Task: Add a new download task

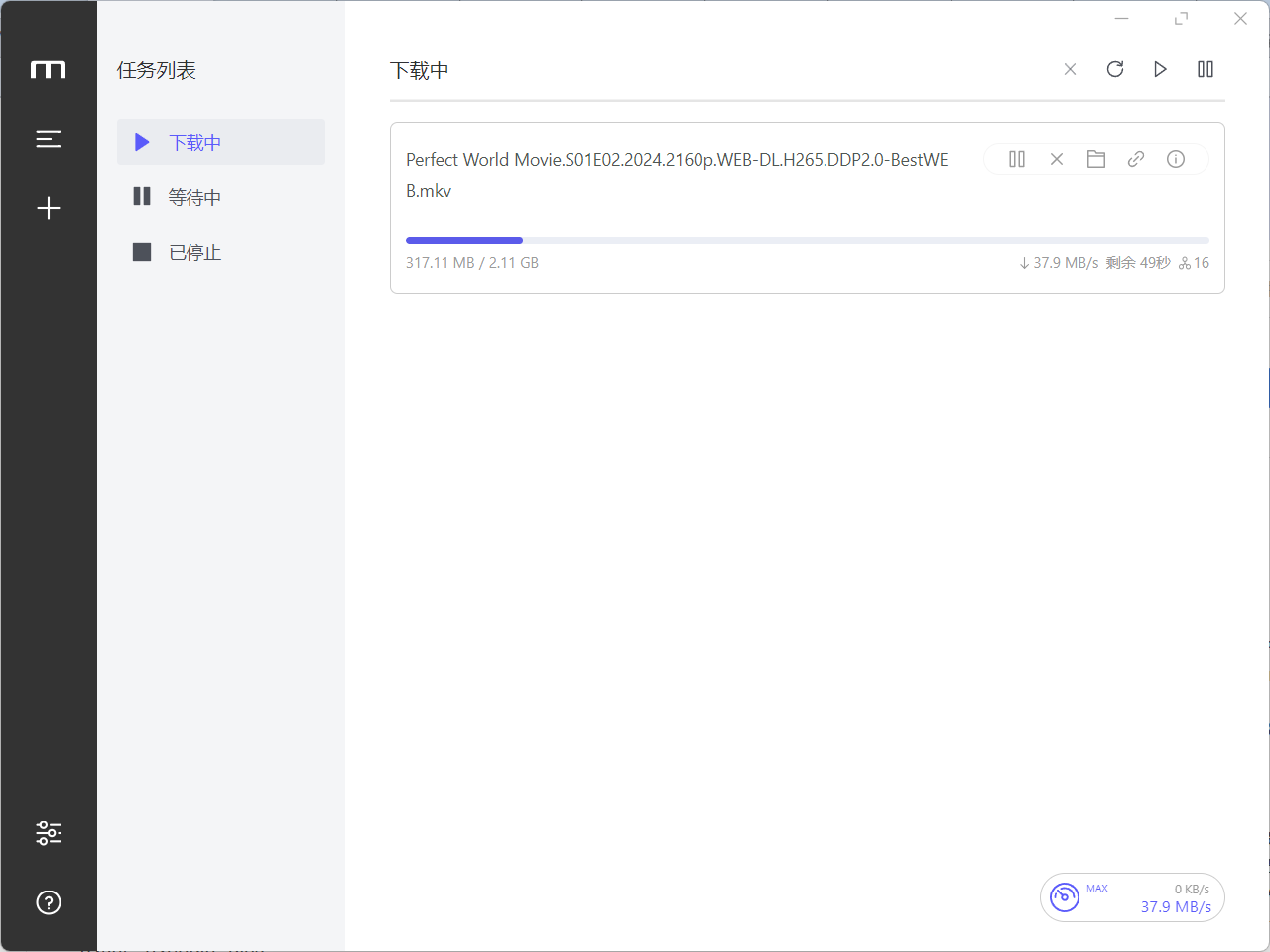Action: click(x=48, y=208)
